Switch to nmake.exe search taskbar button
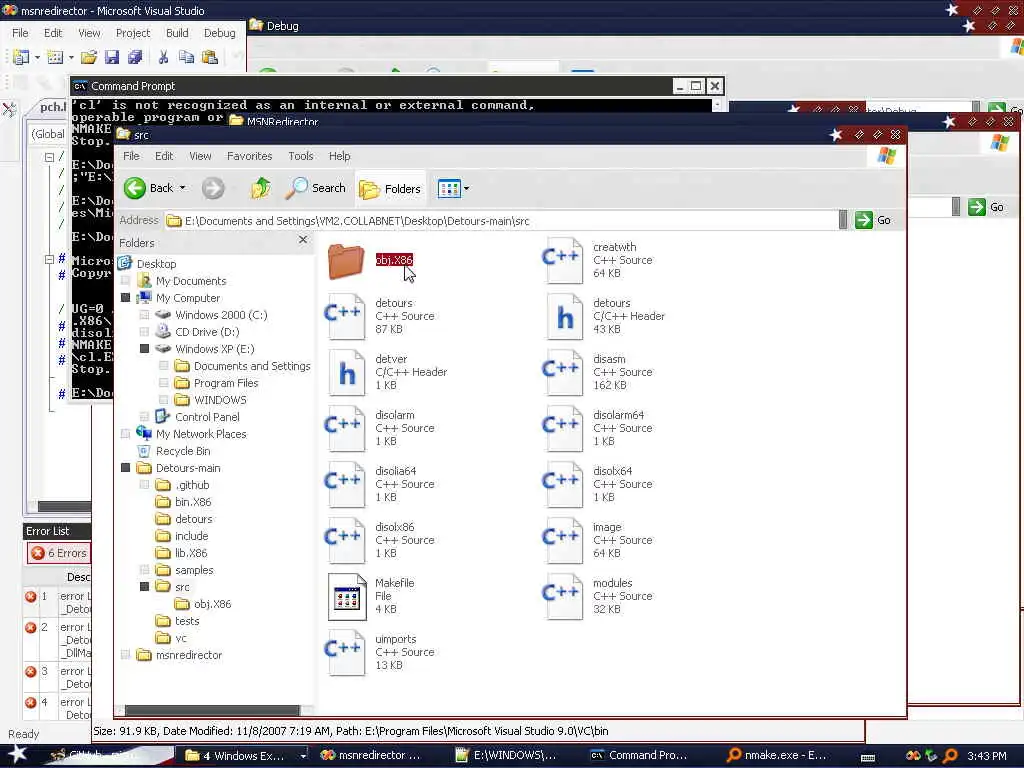 (x=776, y=755)
